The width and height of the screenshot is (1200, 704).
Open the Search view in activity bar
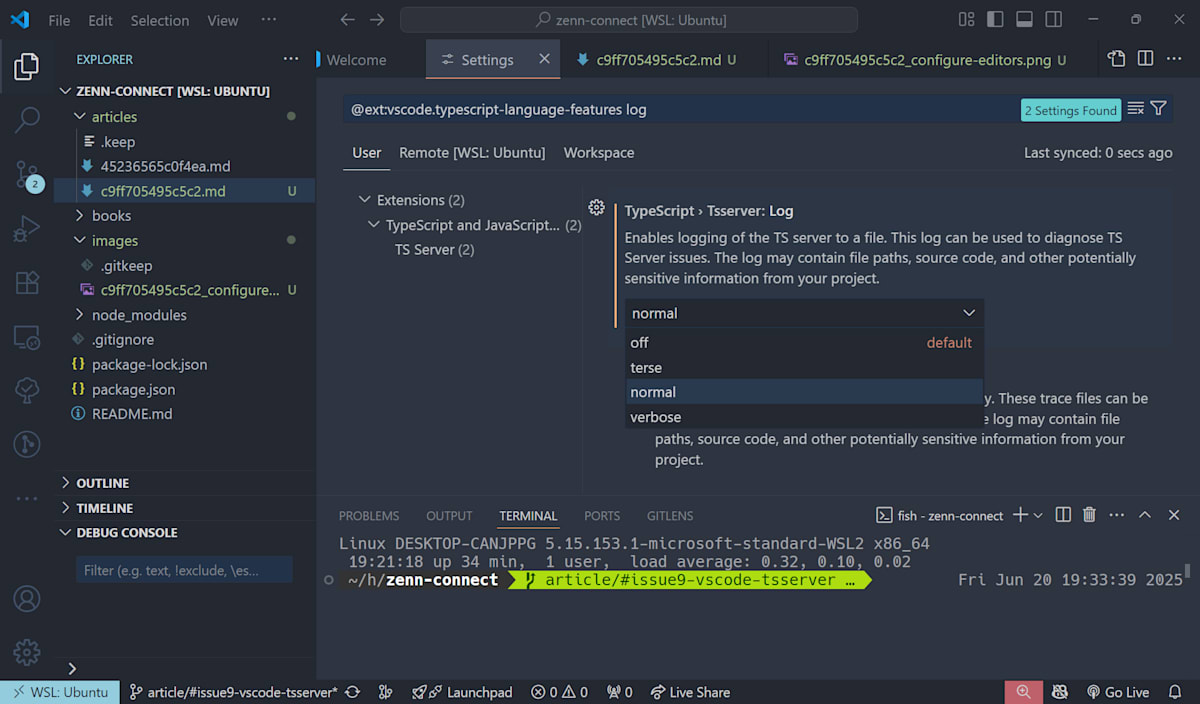[27, 121]
